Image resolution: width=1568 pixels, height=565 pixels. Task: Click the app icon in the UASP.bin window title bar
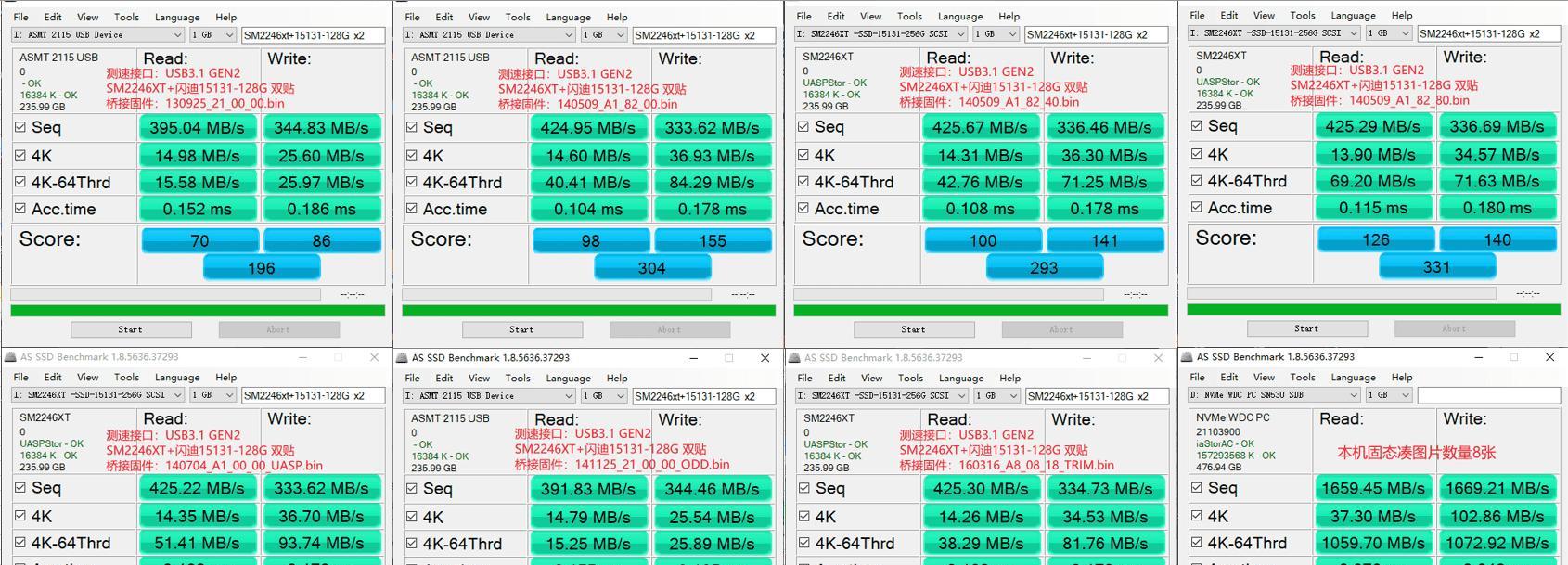[10, 357]
